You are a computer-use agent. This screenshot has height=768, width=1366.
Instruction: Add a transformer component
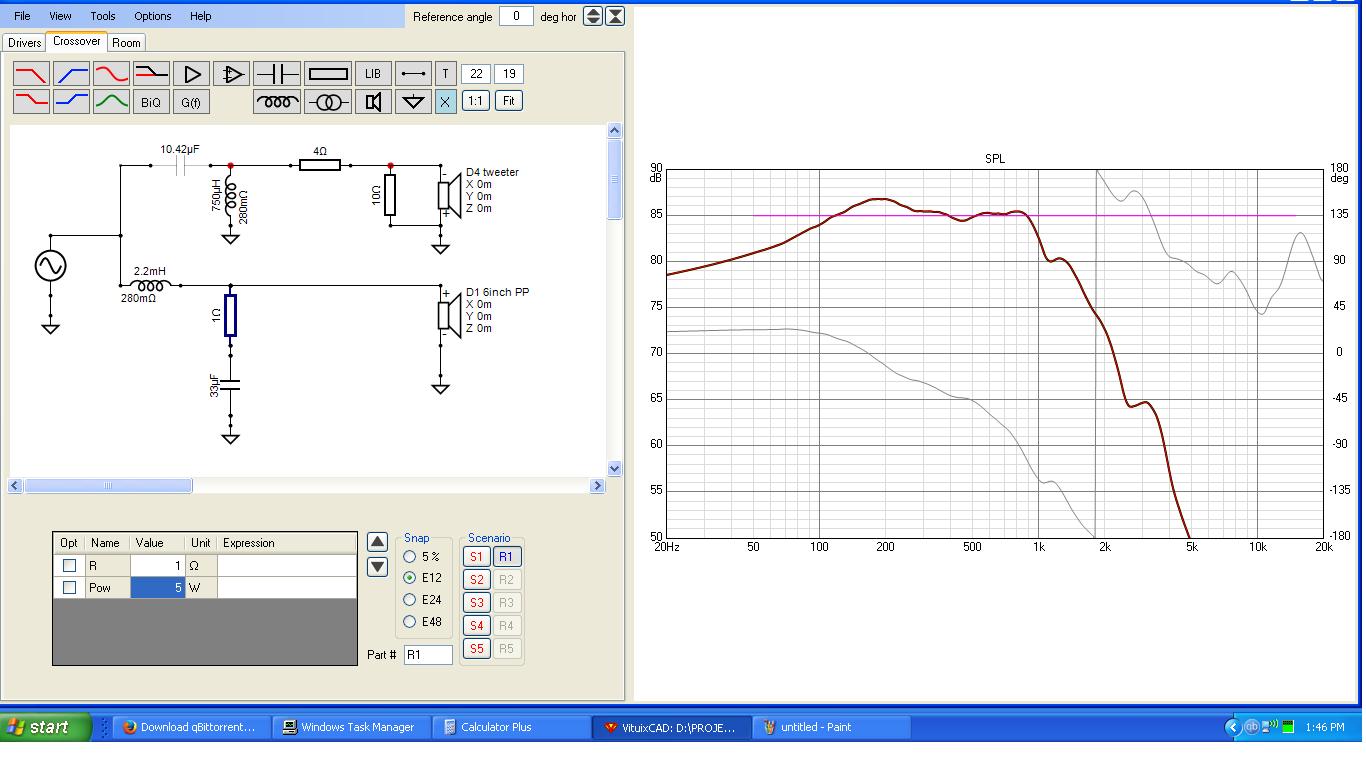[328, 101]
